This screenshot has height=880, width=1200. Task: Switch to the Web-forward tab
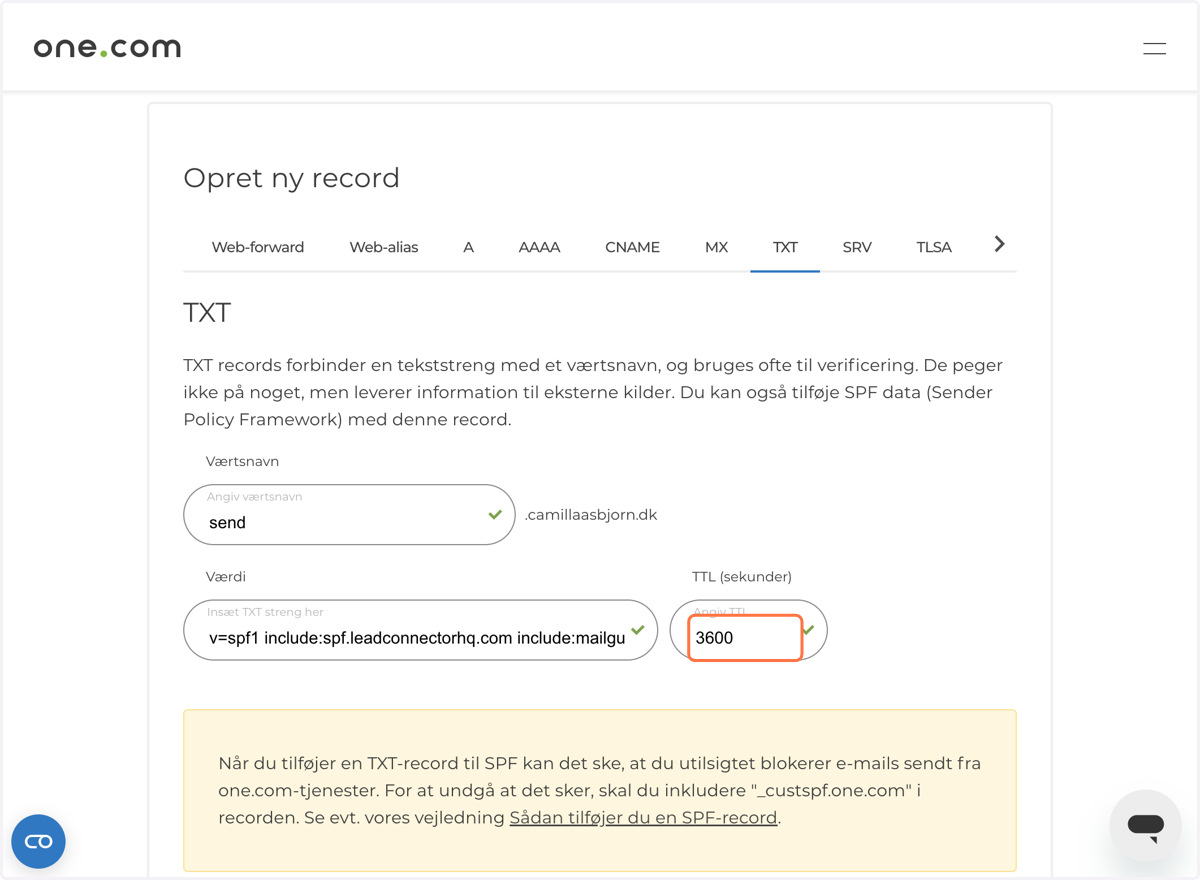click(258, 247)
